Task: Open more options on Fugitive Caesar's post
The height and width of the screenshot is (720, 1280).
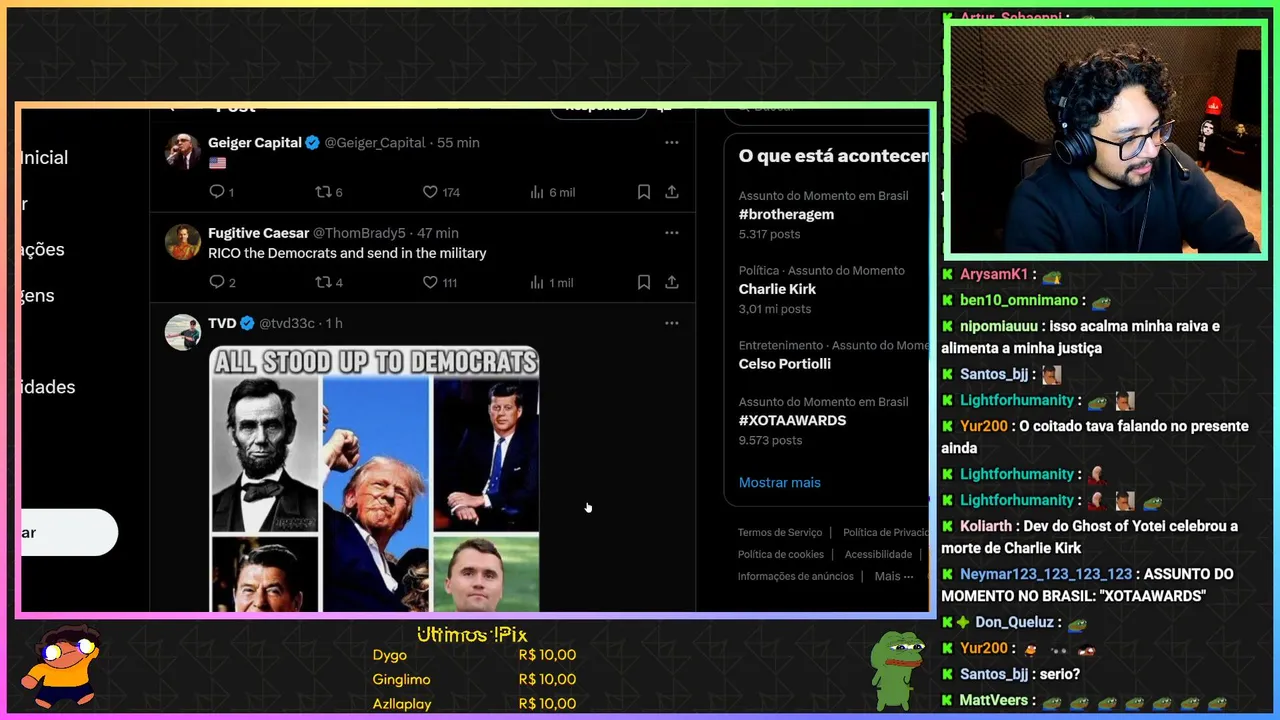Action: [x=672, y=233]
